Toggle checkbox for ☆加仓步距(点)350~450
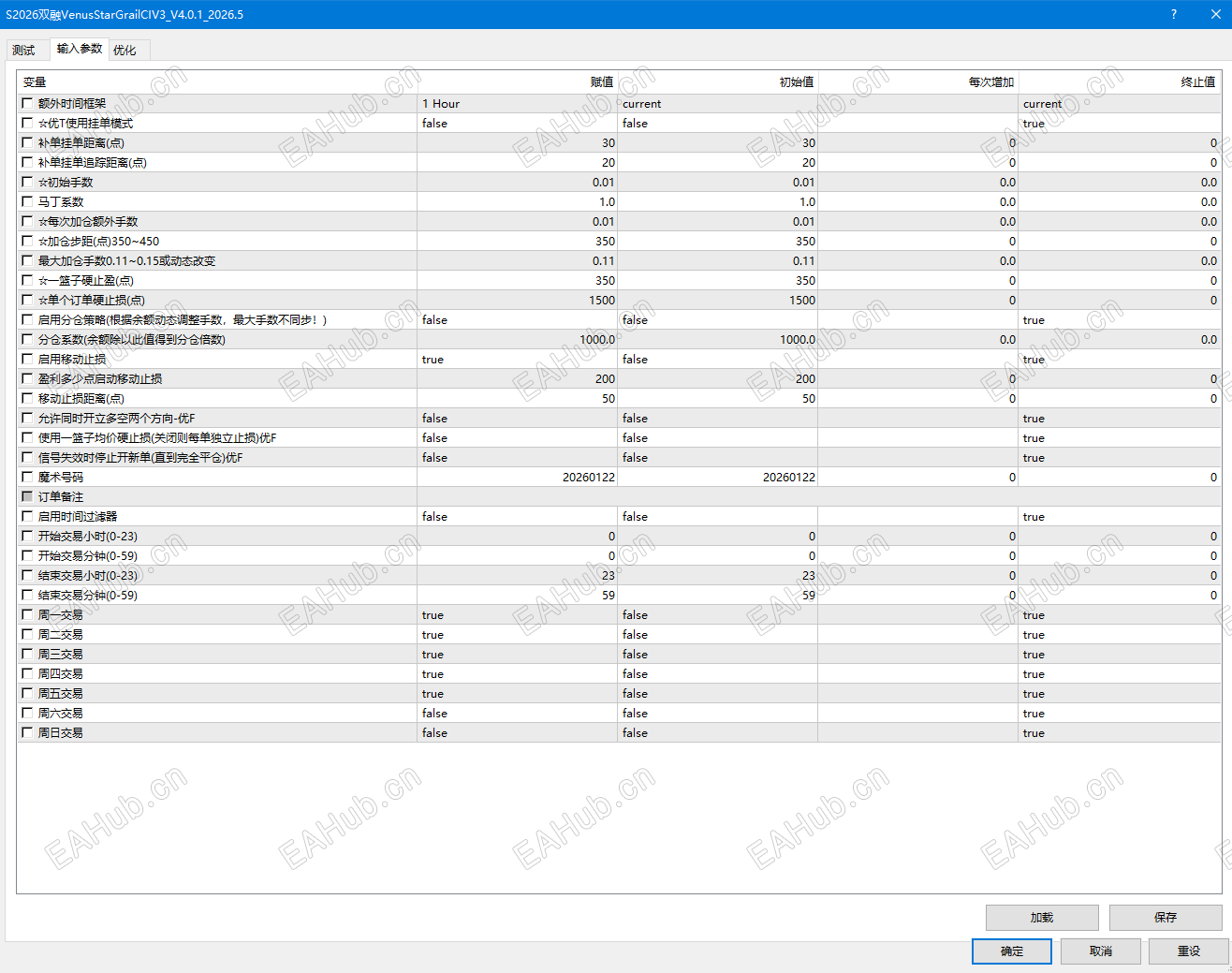 point(27,241)
